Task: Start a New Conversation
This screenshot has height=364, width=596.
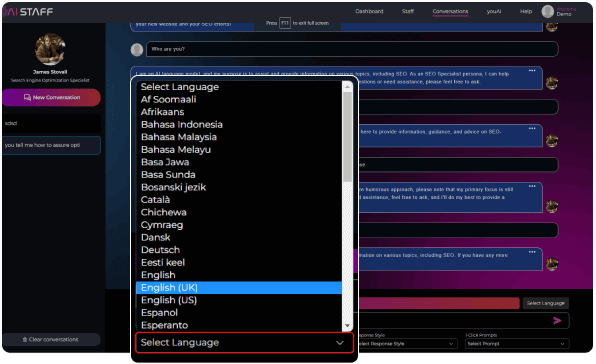Action: (51, 97)
